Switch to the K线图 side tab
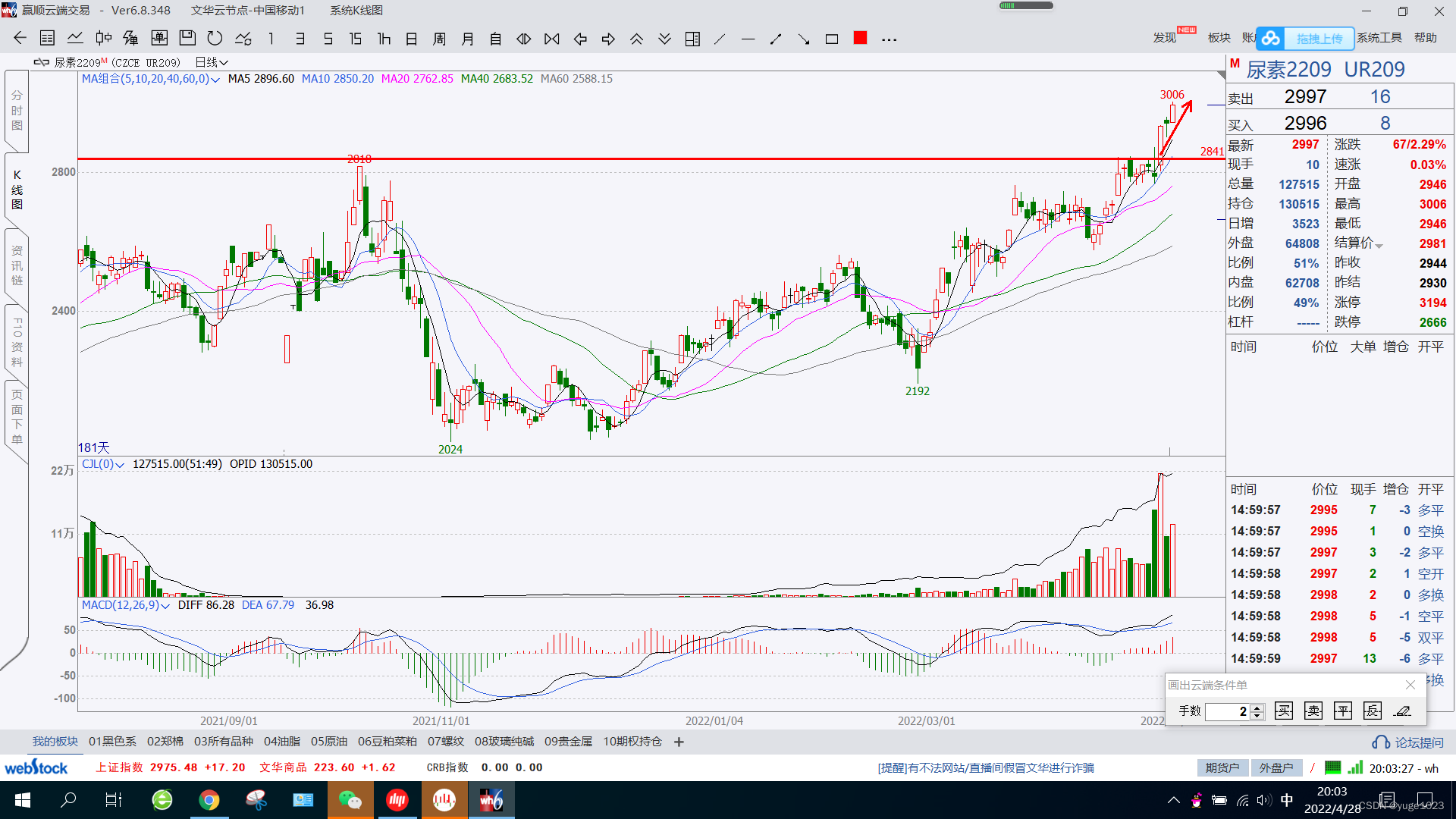The width and height of the screenshot is (1456, 819). (17, 190)
